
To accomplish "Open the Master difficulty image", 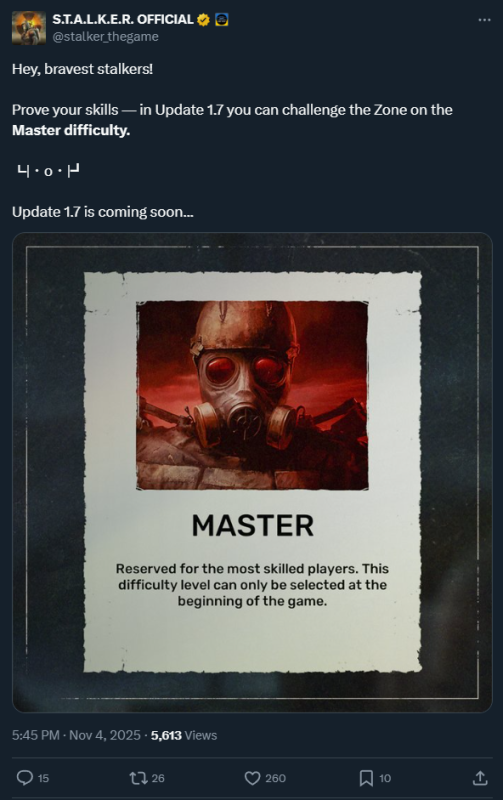I will (x=252, y=472).
